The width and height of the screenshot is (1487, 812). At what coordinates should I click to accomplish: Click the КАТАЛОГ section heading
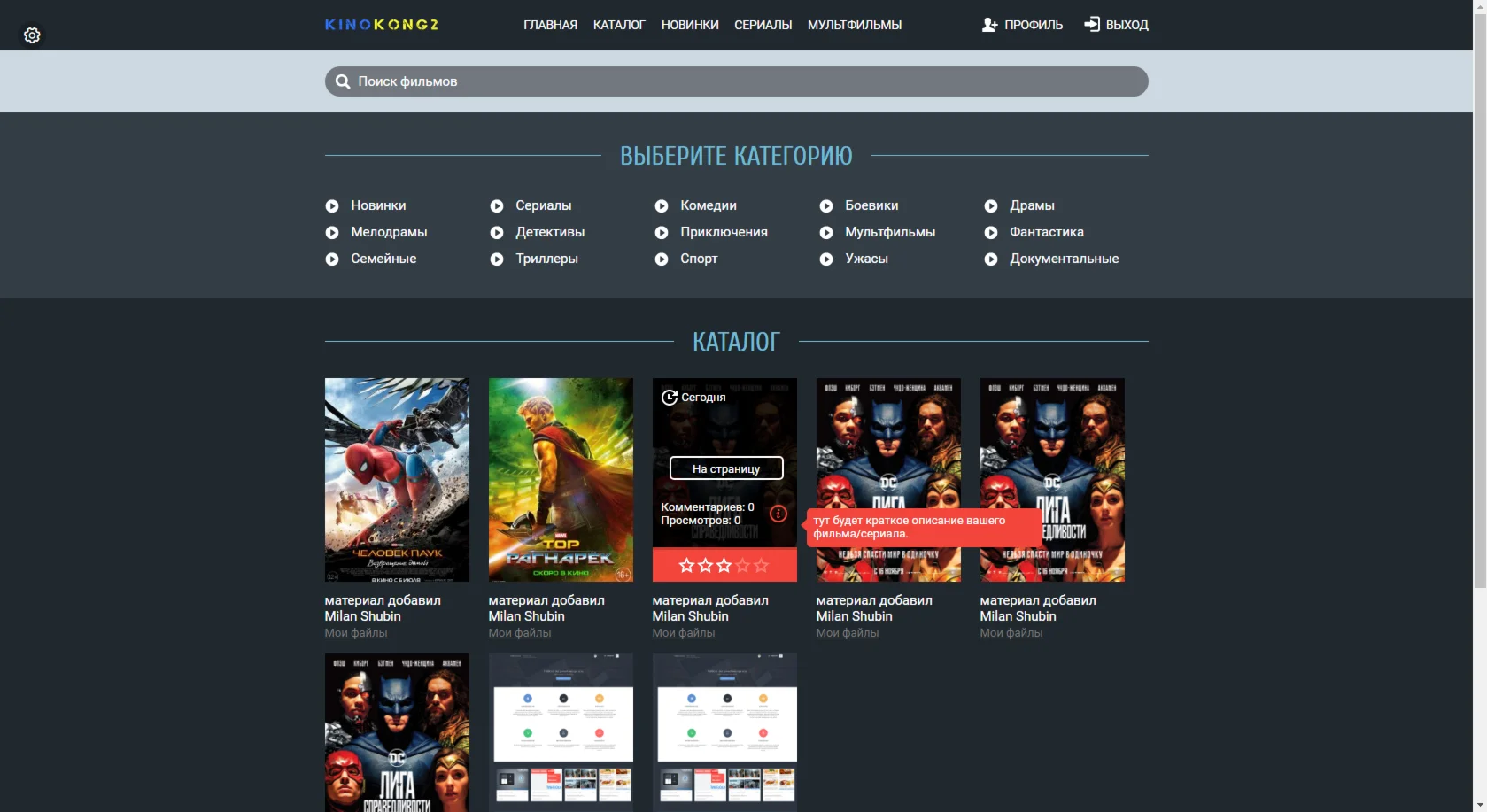(x=736, y=342)
